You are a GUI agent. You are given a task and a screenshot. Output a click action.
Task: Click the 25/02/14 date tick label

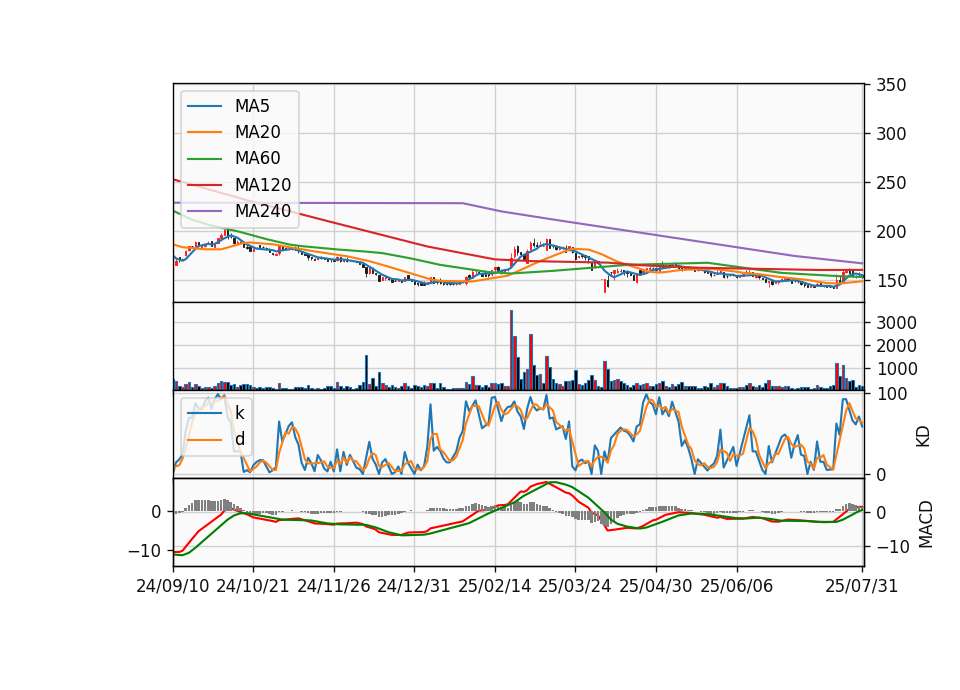(x=495, y=586)
